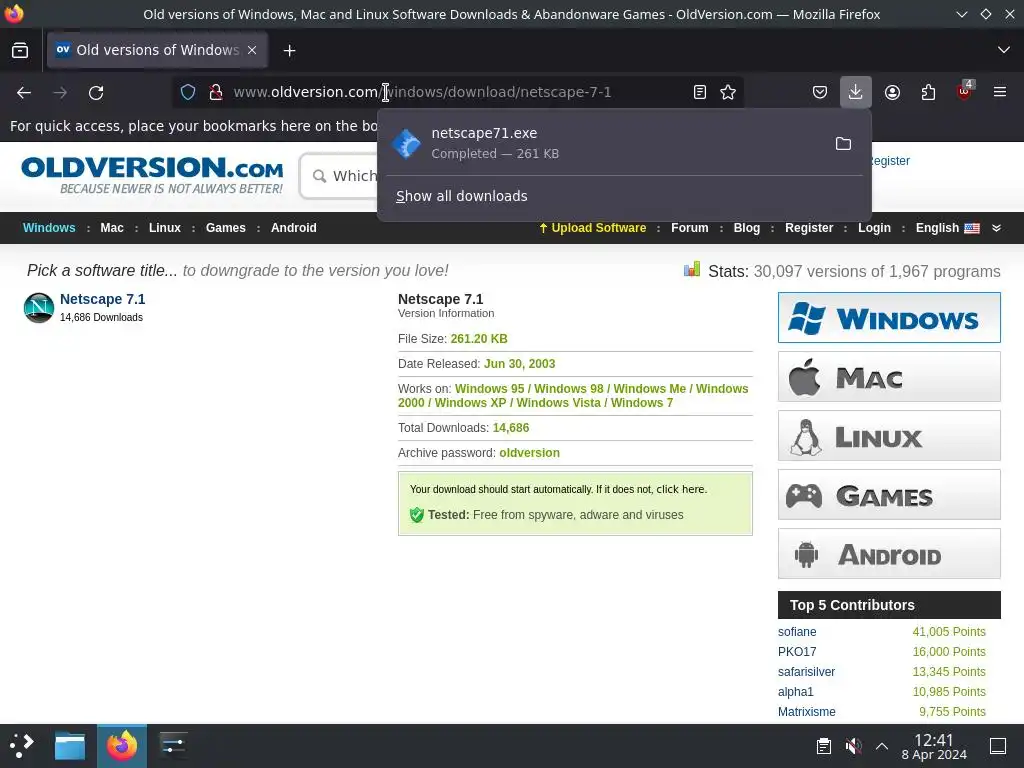The height and width of the screenshot is (768, 1024).
Task: Open the Mac nav menu item
Action: [x=112, y=228]
